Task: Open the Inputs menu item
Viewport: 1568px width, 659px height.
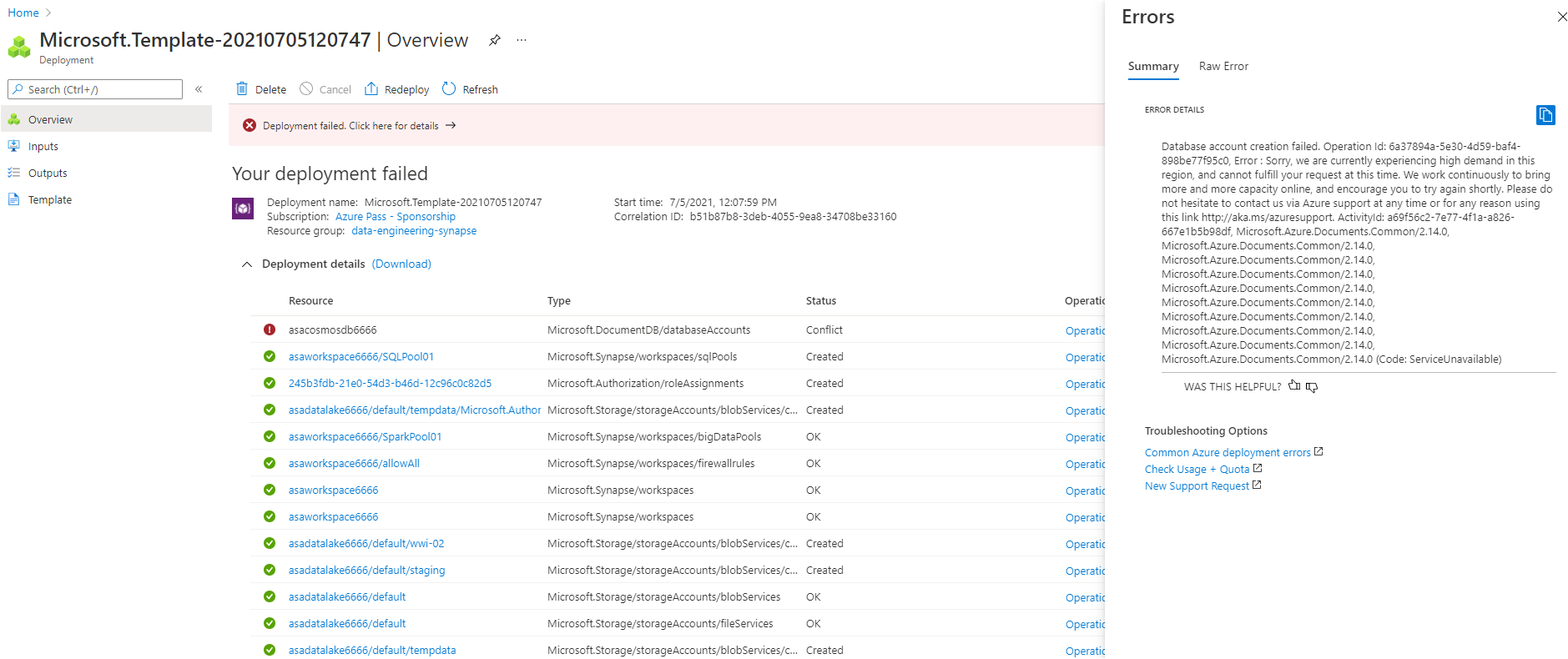Action: tap(106, 146)
